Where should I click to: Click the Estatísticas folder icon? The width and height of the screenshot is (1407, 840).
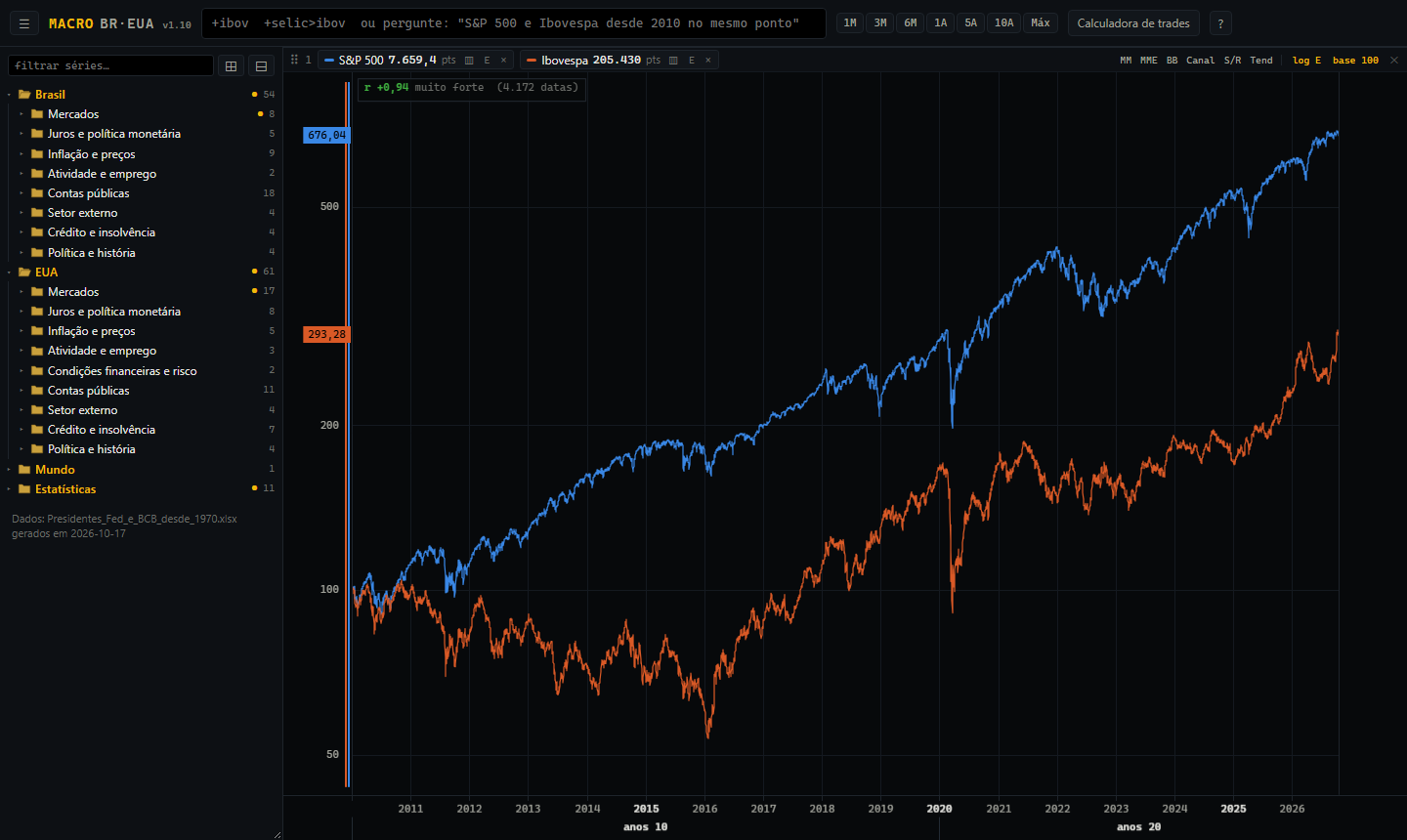pyautogui.click(x=25, y=489)
